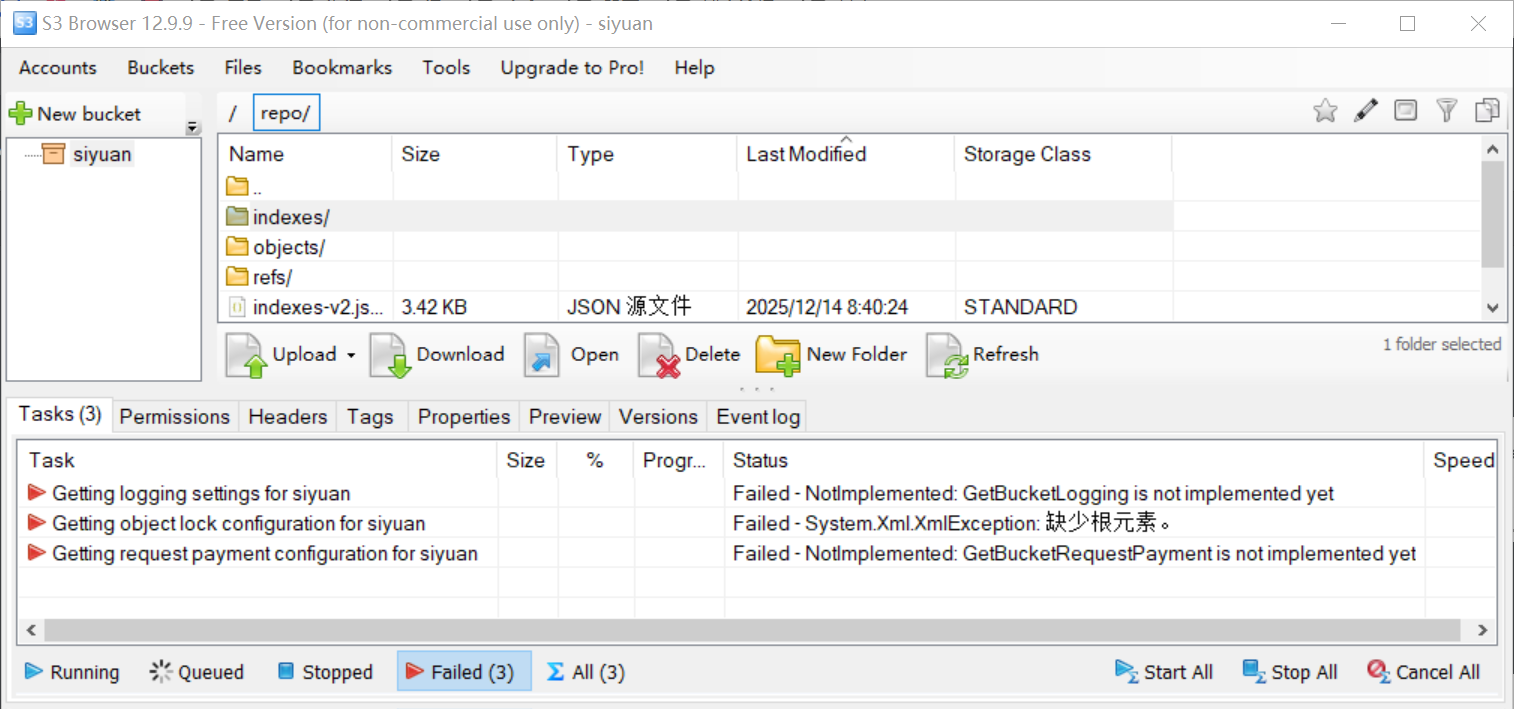Switch to the Permissions tab

click(175, 417)
